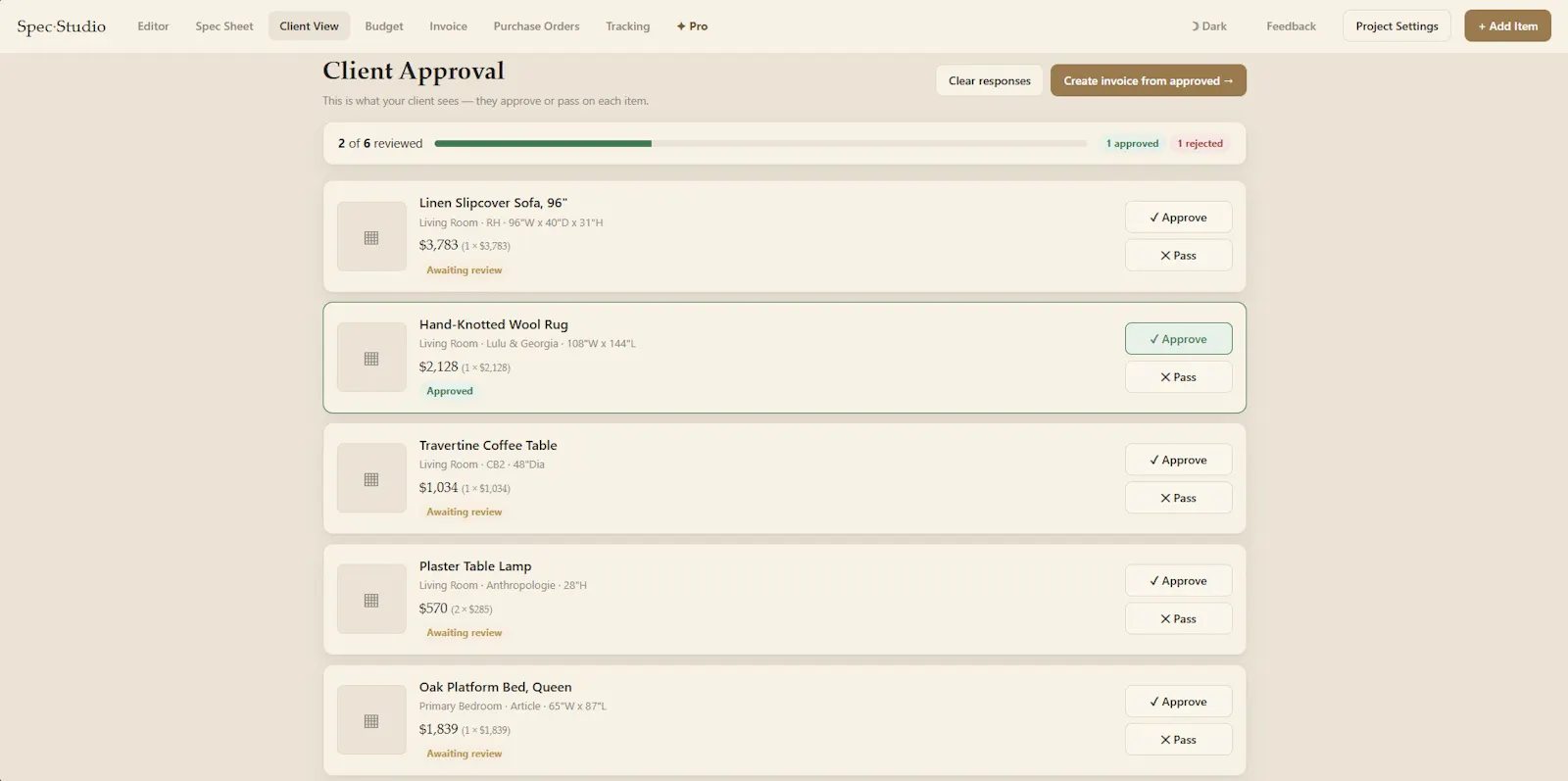Open the Linen Slipcover Sofa image placeholder
The image size is (1568, 781).
371,236
